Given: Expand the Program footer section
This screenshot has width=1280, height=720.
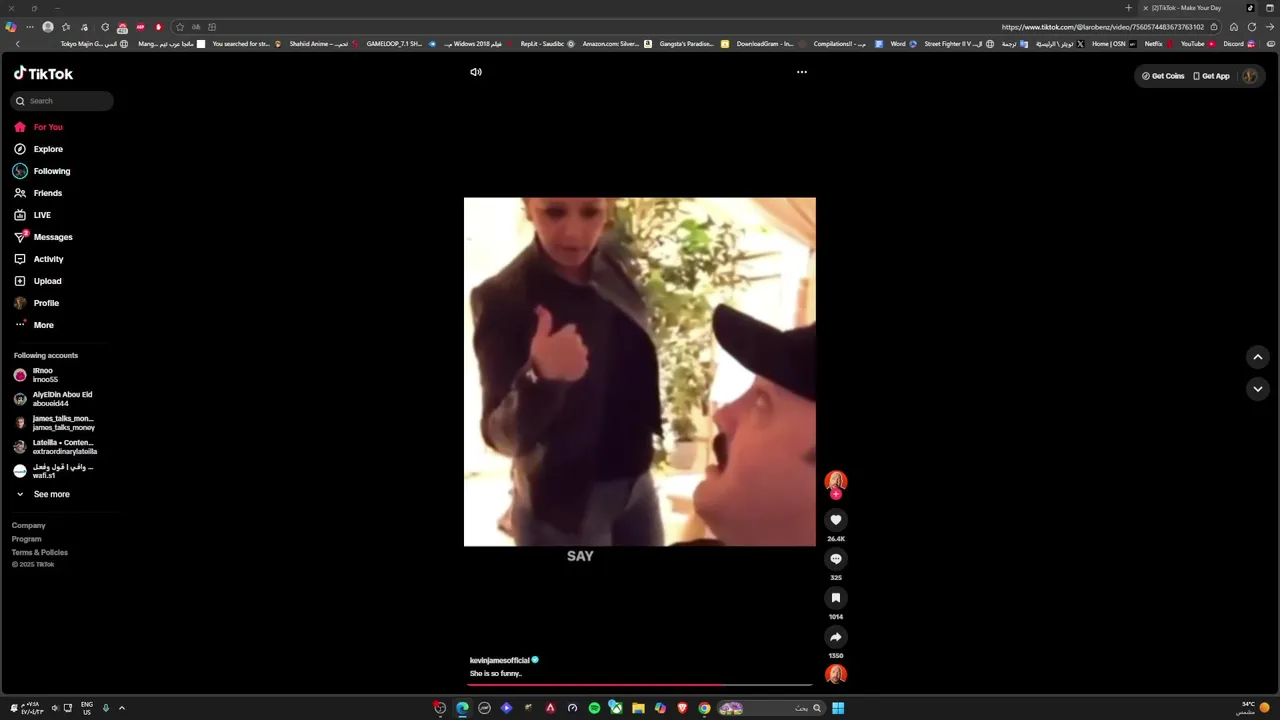Looking at the screenshot, I should point(27,539).
